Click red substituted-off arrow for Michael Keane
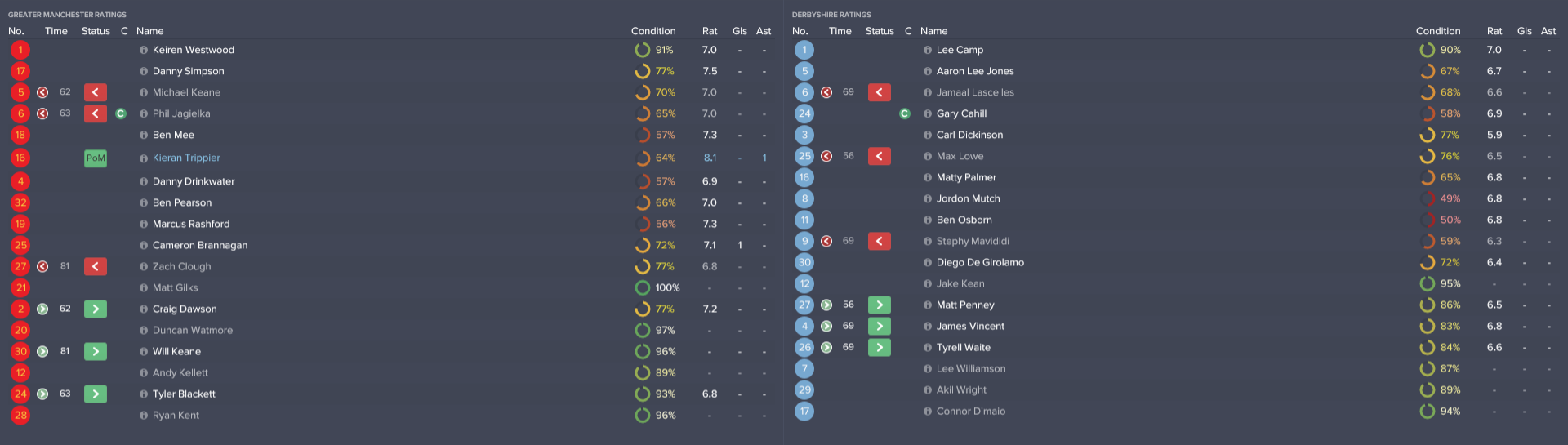 coord(96,92)
